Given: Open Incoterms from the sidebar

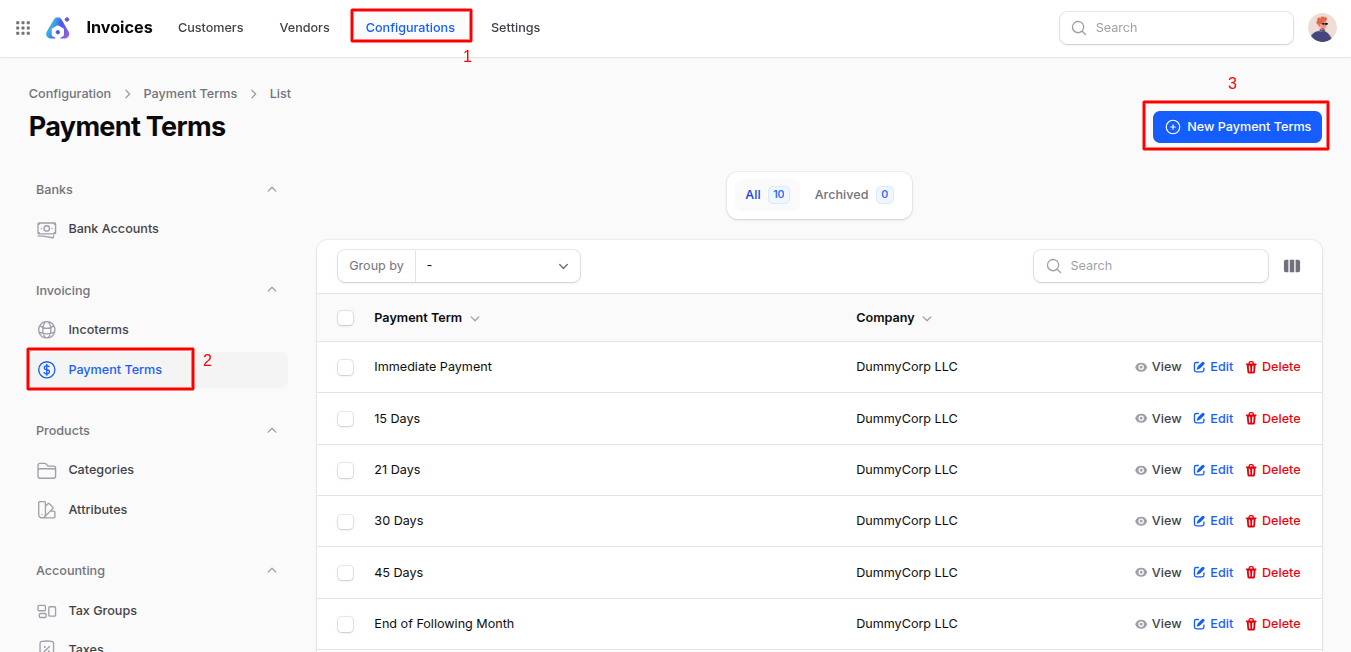Looking at the screenshot, I should pos(98,330).
